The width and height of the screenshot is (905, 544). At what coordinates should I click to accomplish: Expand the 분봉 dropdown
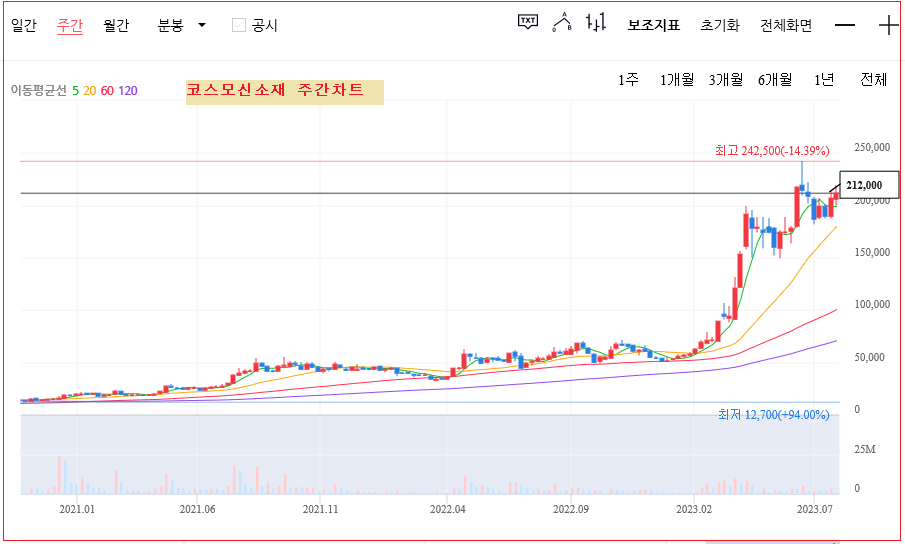[x=181, y=25]
